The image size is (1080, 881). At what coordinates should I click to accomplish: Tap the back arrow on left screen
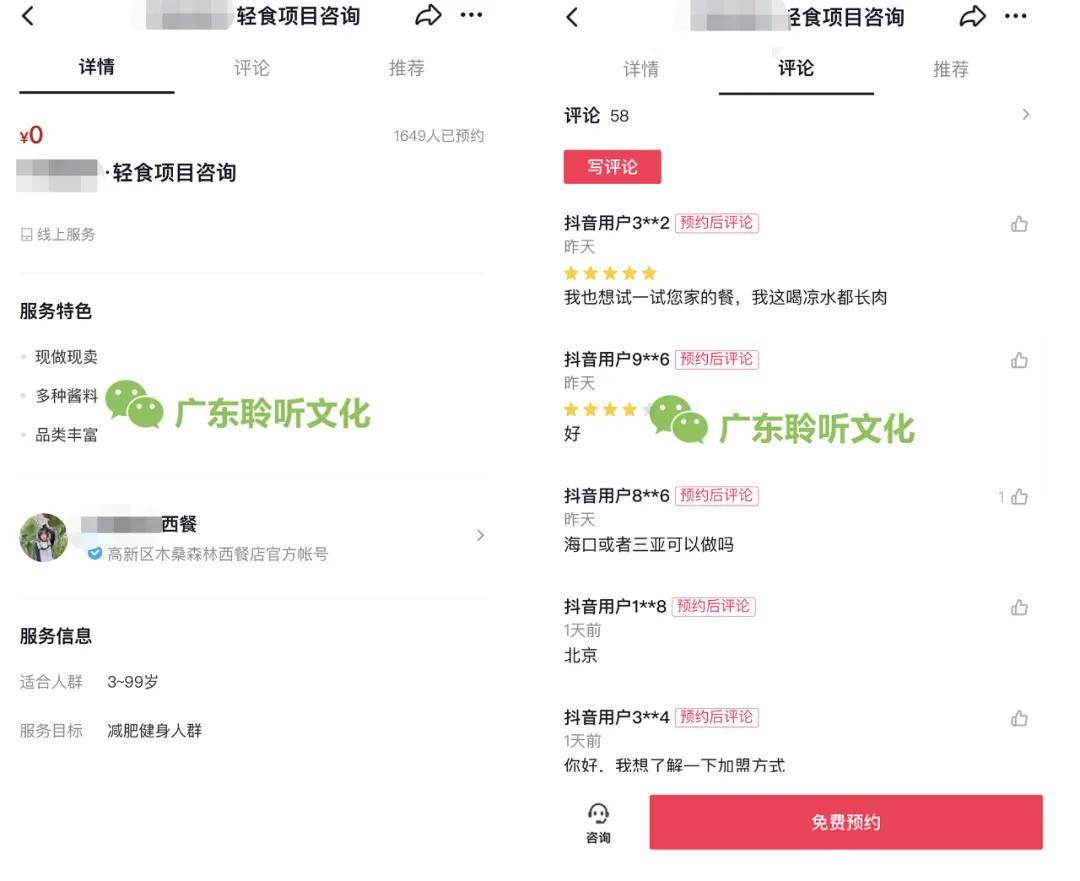pyautogui.click(x=28, y=16)
